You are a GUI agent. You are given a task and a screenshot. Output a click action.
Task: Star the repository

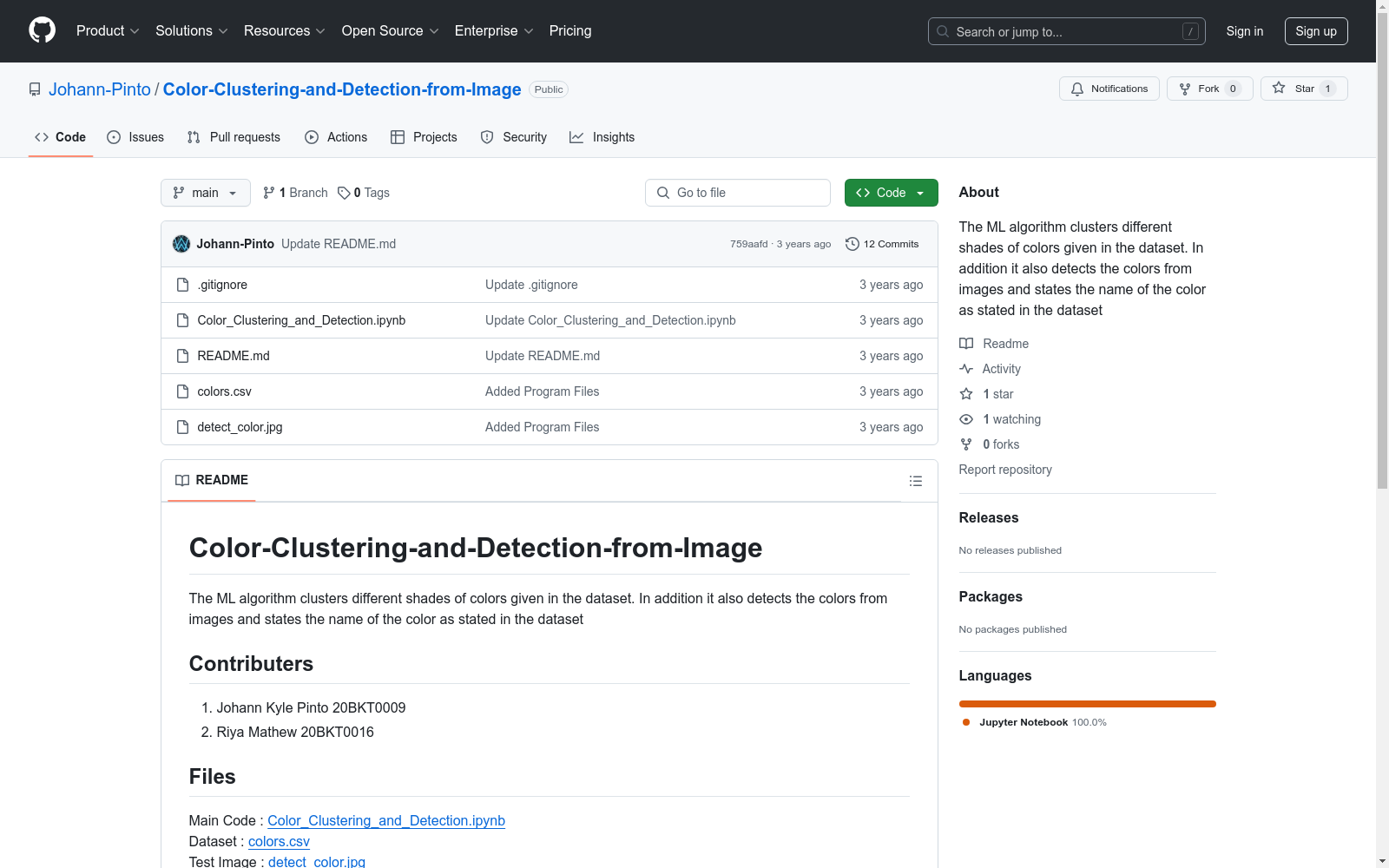(x=1304, y=89)
